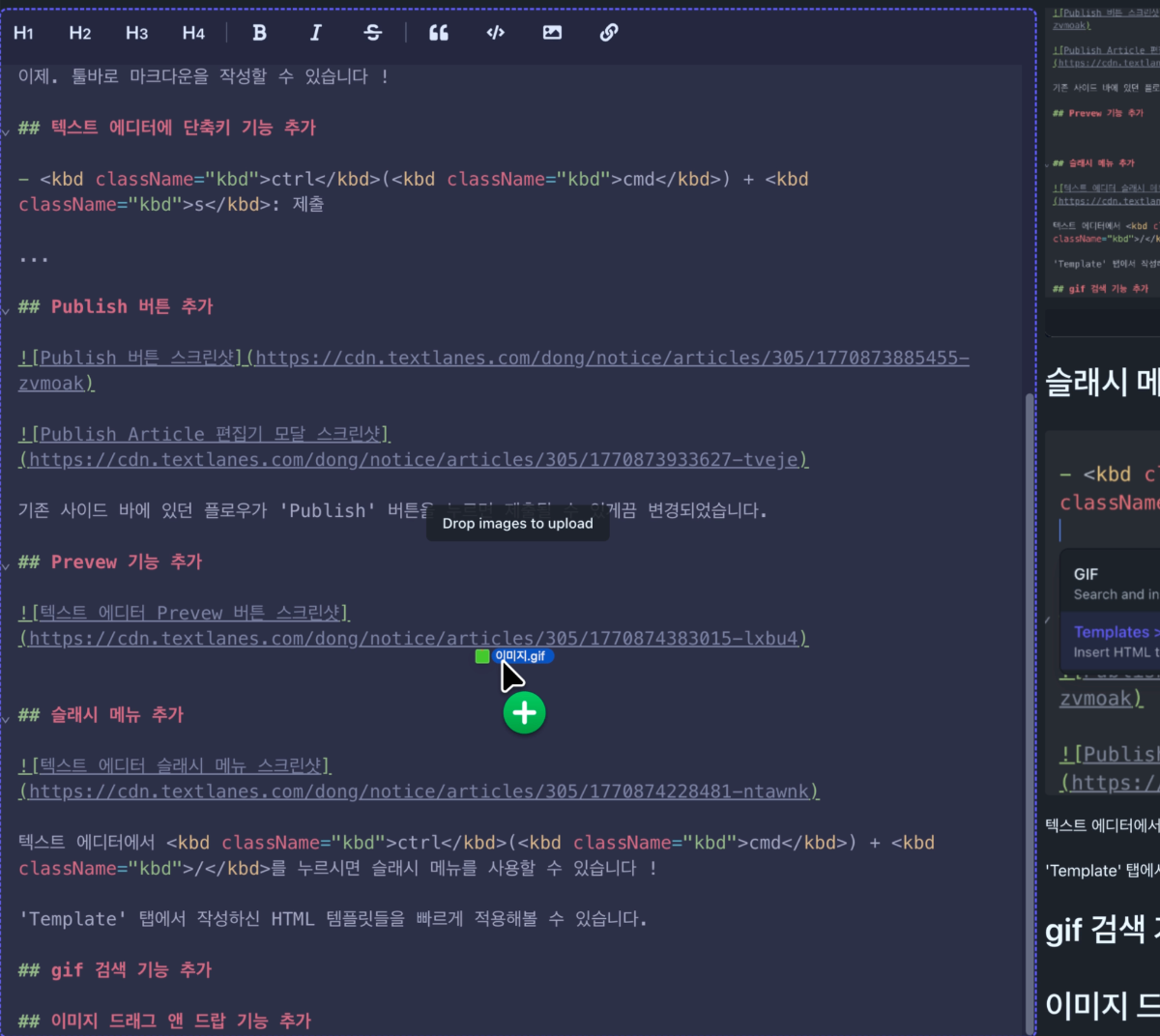Select the Templates slash menu entry
The width and height of the screenshot is (1160, 1036).
click(1112, 642)
